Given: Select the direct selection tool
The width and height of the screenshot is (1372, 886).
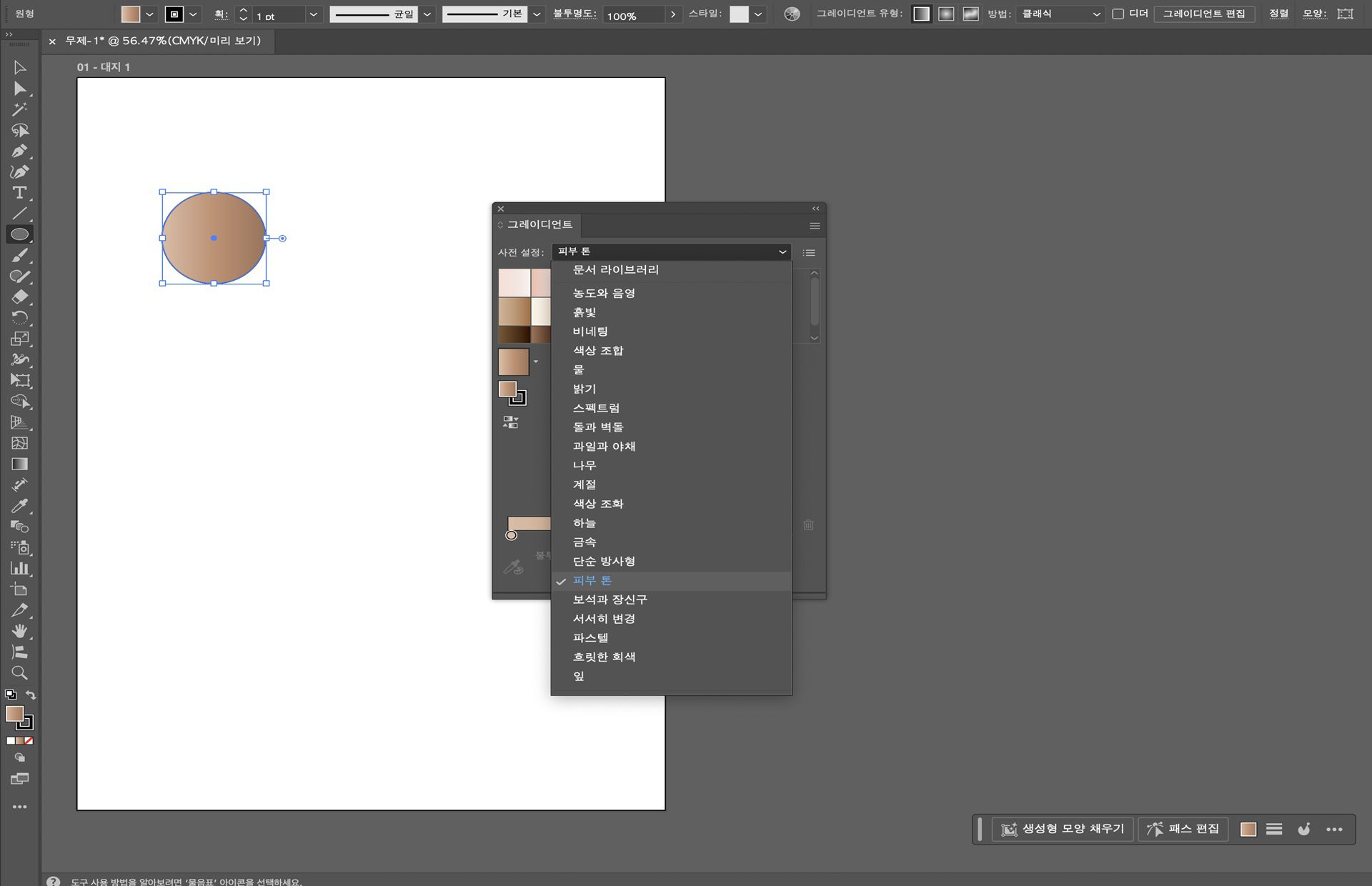Looking at the screenshot, I should tap(20, 89).
